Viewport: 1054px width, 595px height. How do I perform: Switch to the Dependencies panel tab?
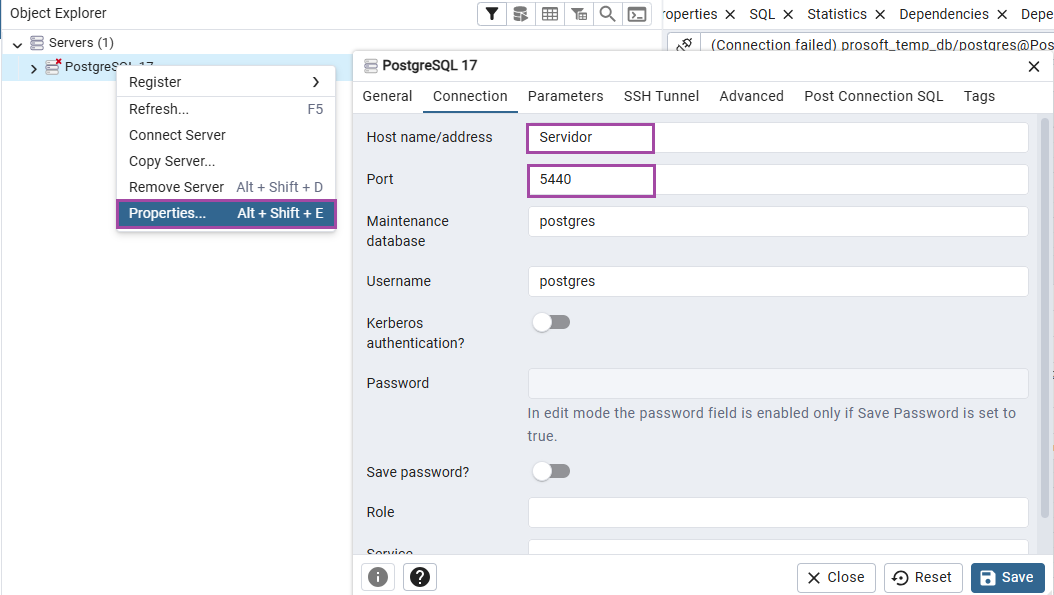(x=944, y=14)
